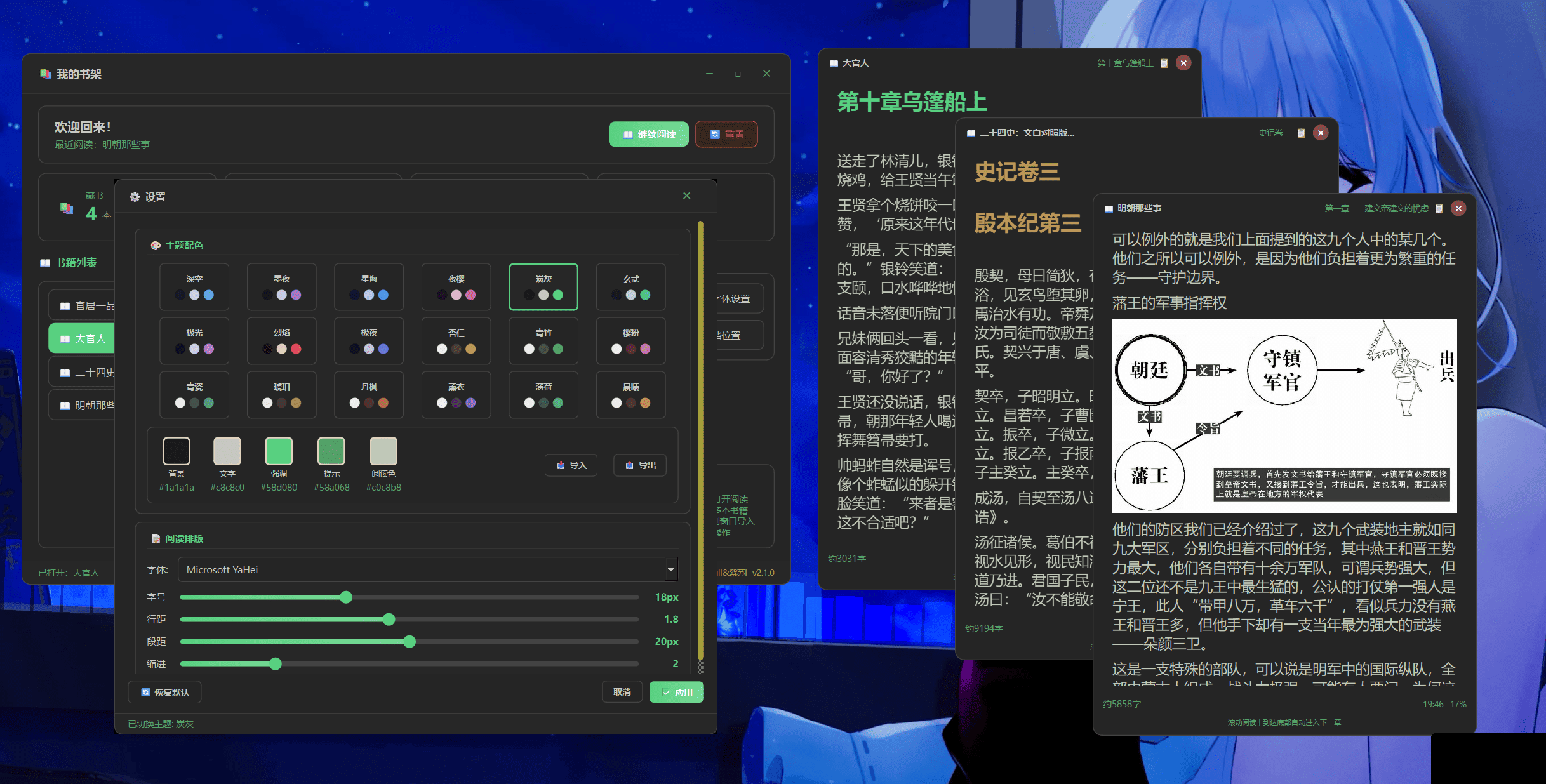Click the palette icon beside 主题配色
This screenshot has width=1546, height=784.
[x=156, y=246]
